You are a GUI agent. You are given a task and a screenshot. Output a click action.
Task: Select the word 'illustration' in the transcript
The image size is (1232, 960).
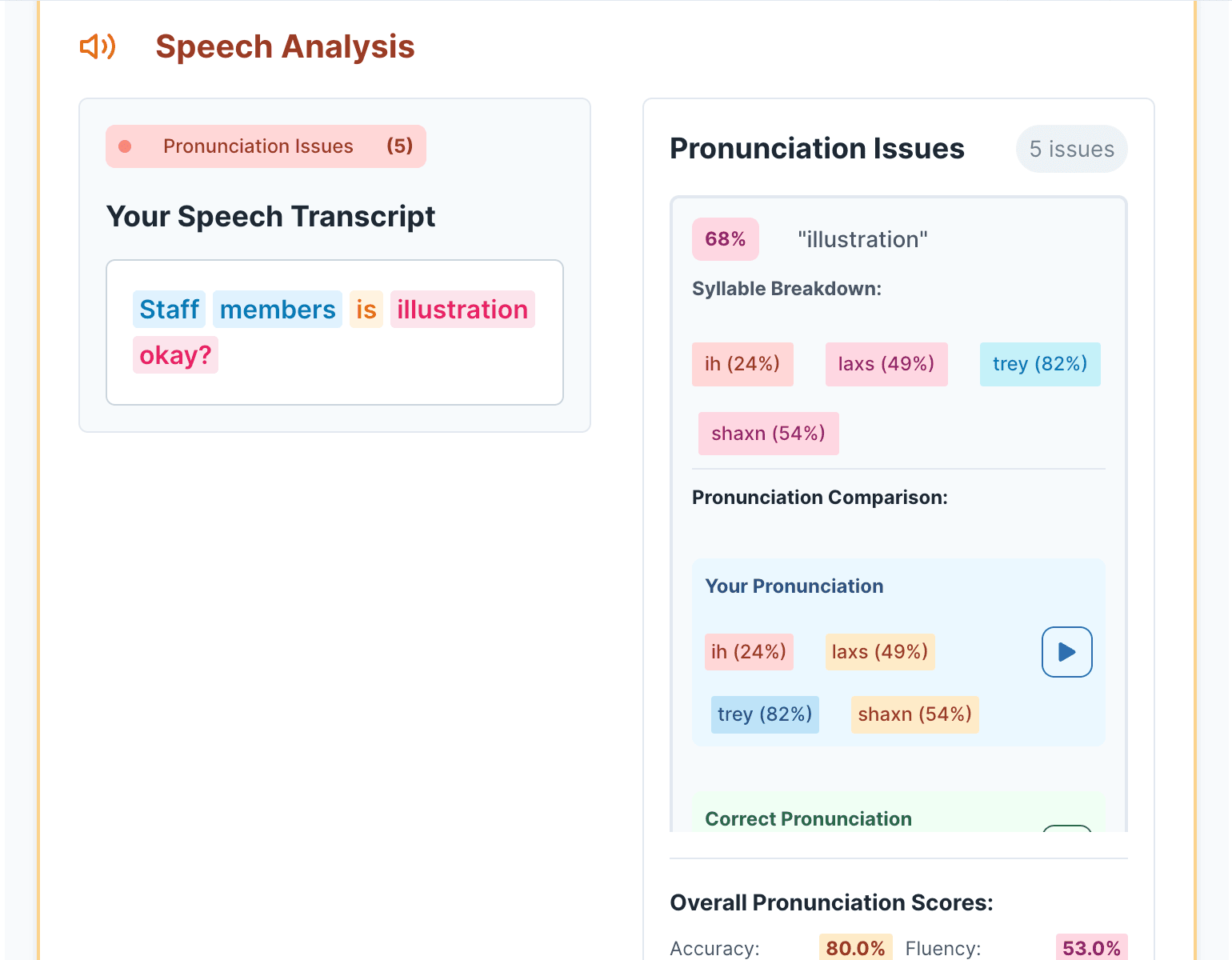click(x=462, y=310)
